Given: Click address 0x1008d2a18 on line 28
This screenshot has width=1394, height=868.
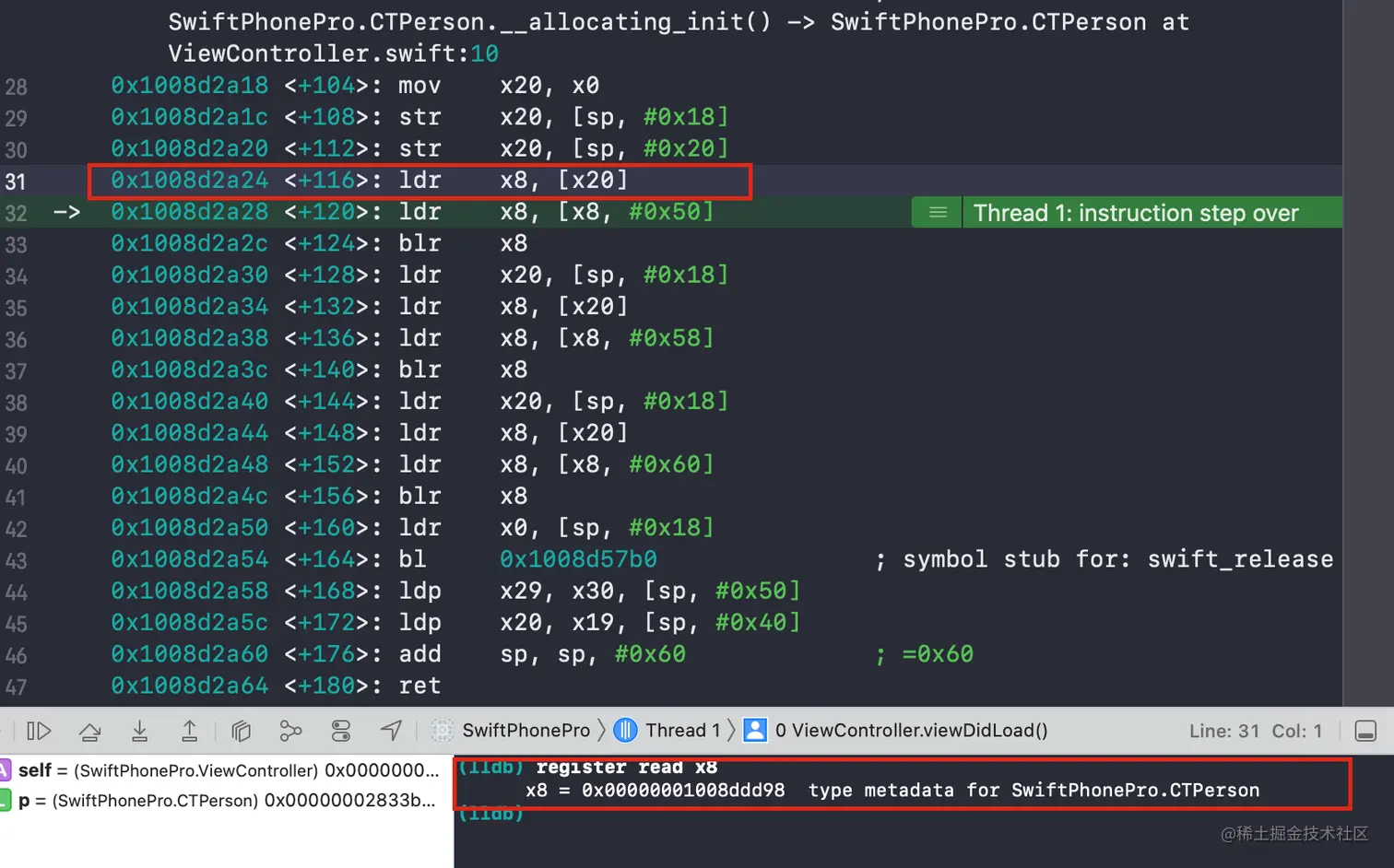Looking at the screenshot, I should 190,86.
